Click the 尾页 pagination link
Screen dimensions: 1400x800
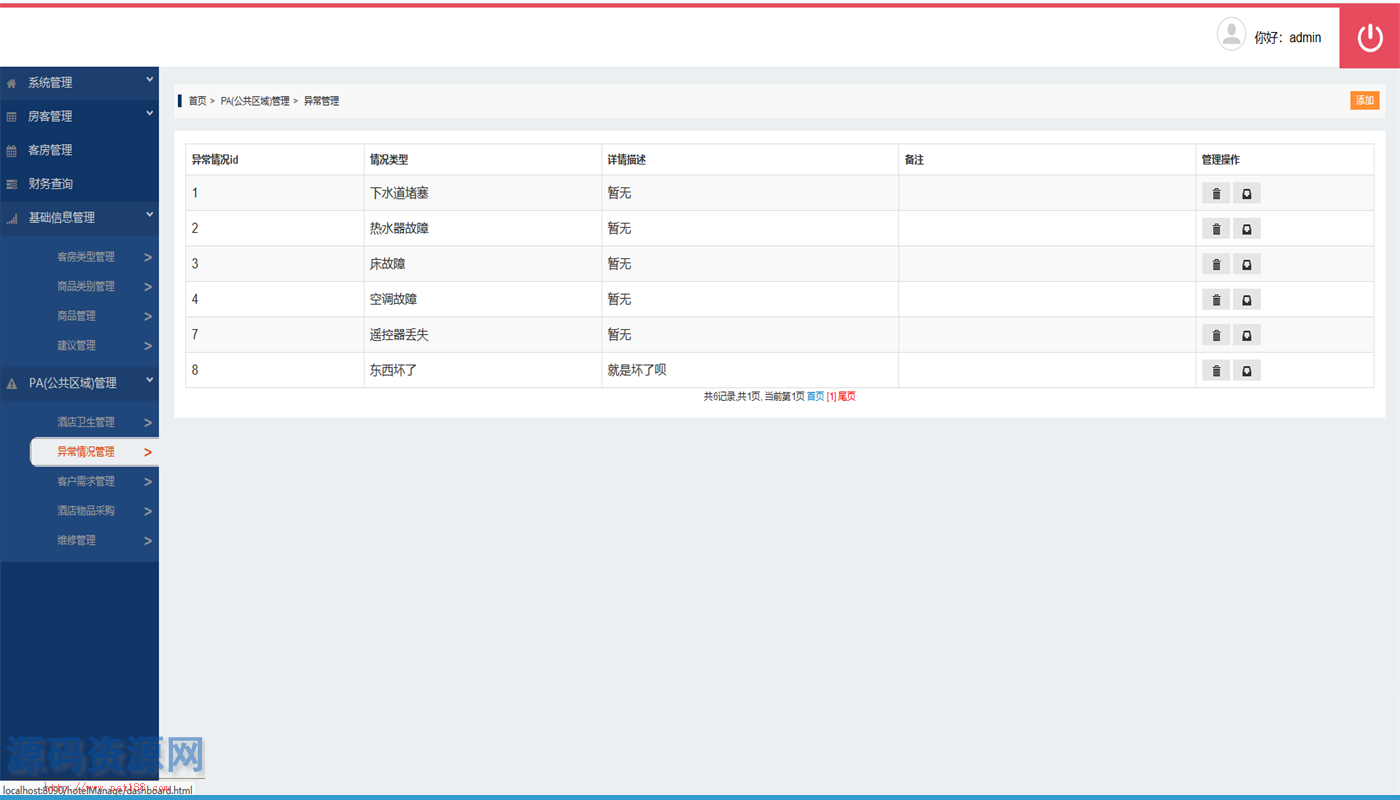846,397
